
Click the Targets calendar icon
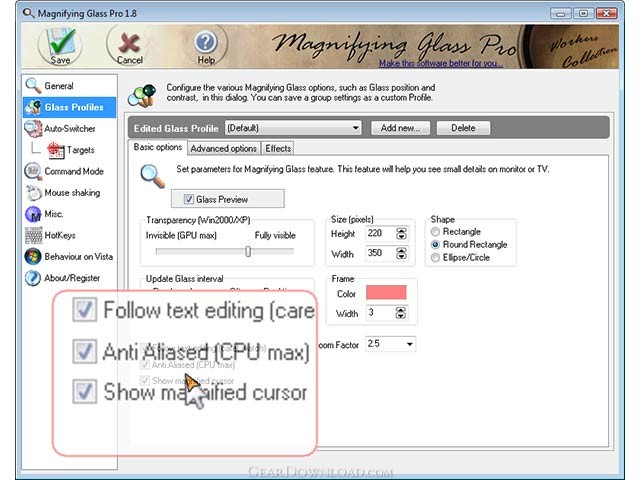[56, 150]
